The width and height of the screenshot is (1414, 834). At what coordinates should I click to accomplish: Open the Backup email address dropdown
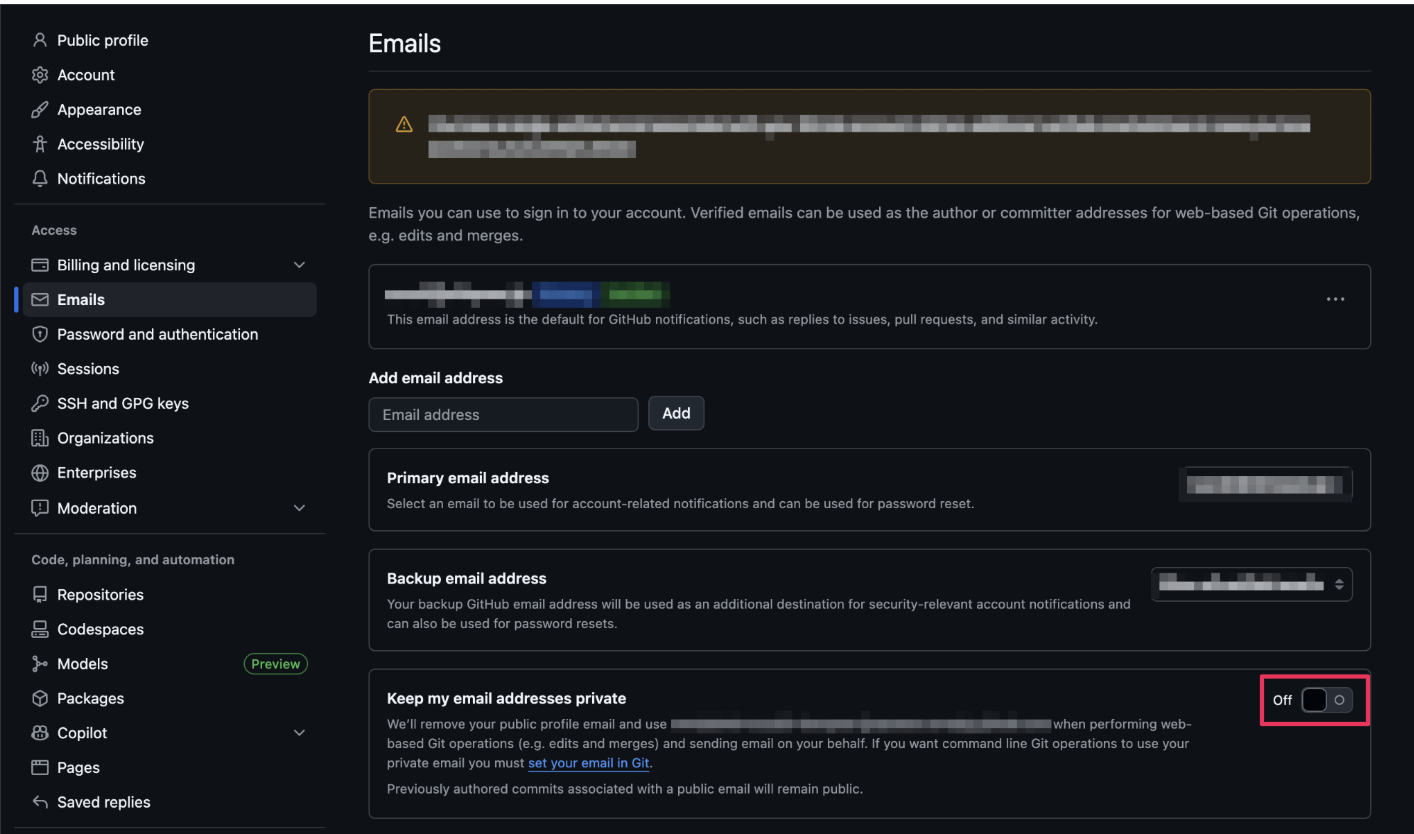[1251, 584]
